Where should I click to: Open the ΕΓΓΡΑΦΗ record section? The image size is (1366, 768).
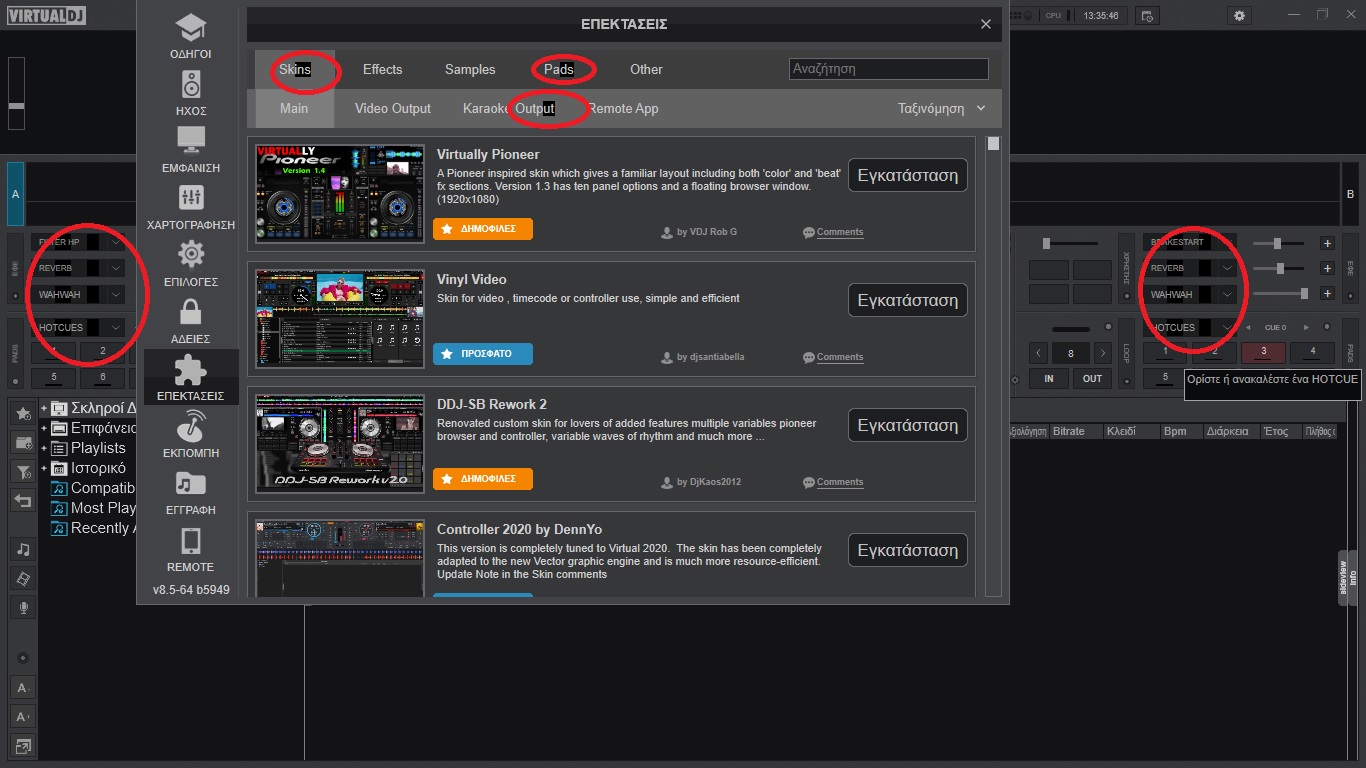point(191,491)
